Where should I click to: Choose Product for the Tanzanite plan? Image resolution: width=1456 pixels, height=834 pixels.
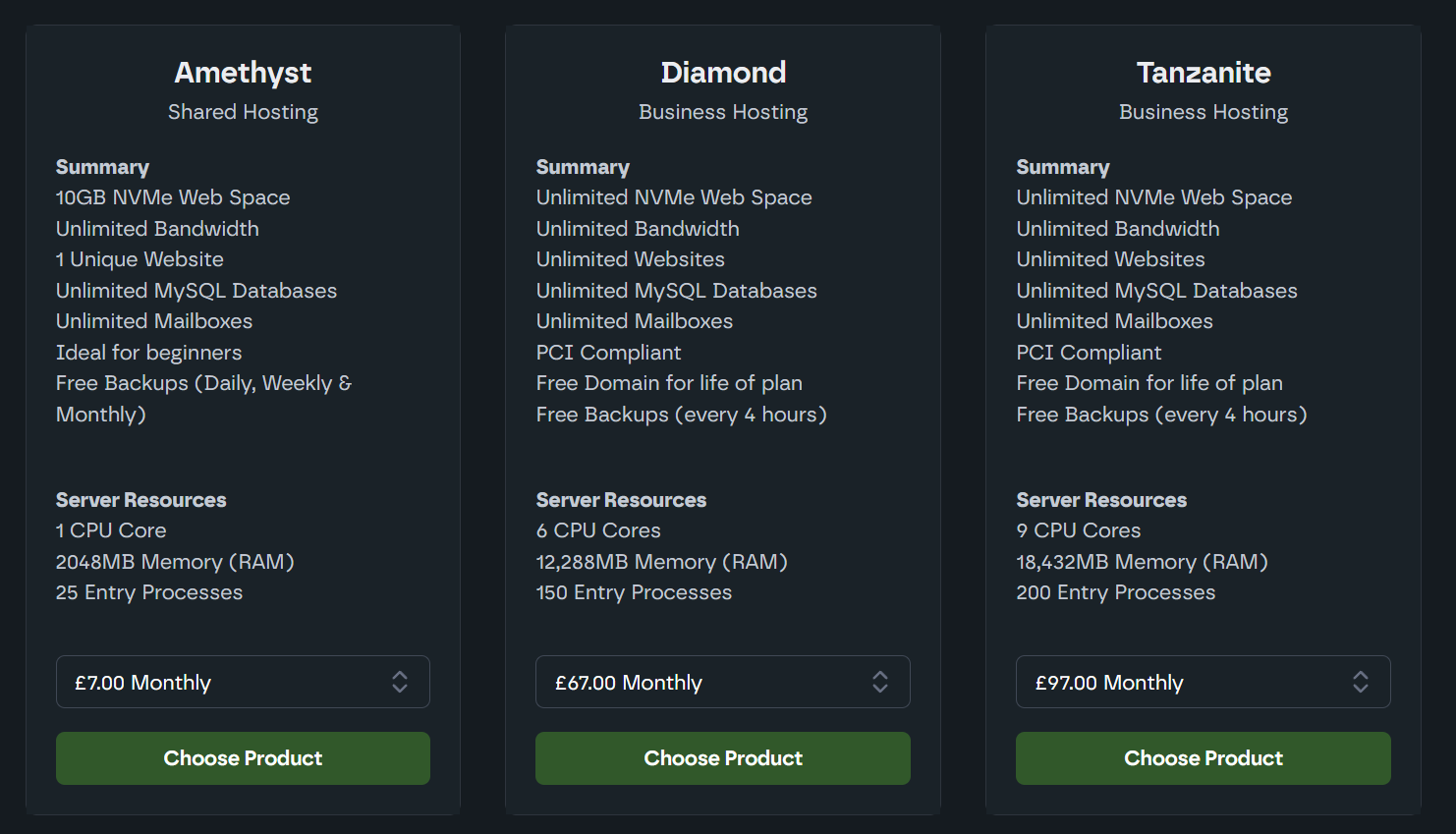[1204, 758]
